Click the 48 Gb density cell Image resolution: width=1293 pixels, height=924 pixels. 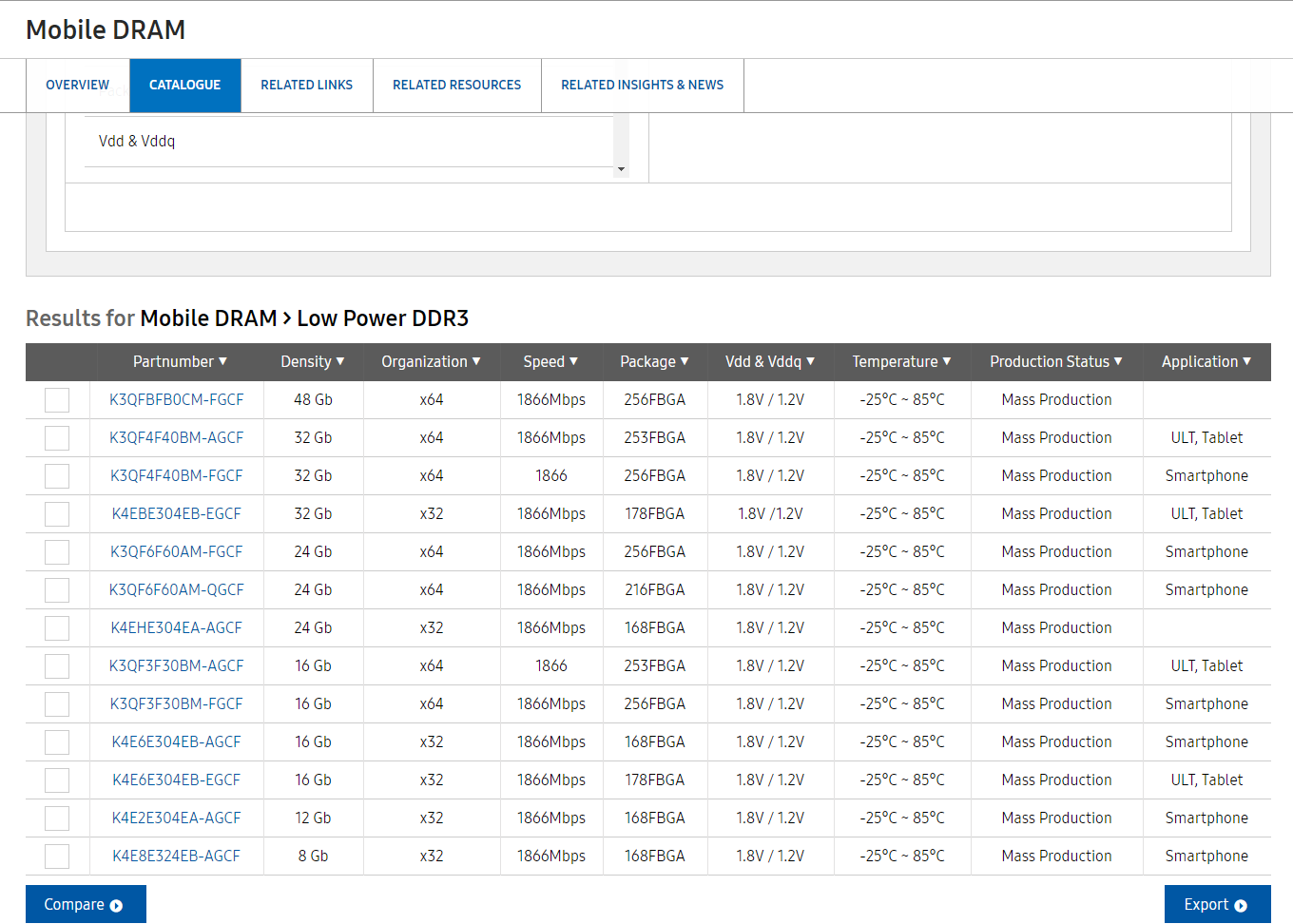pos(313,400)
